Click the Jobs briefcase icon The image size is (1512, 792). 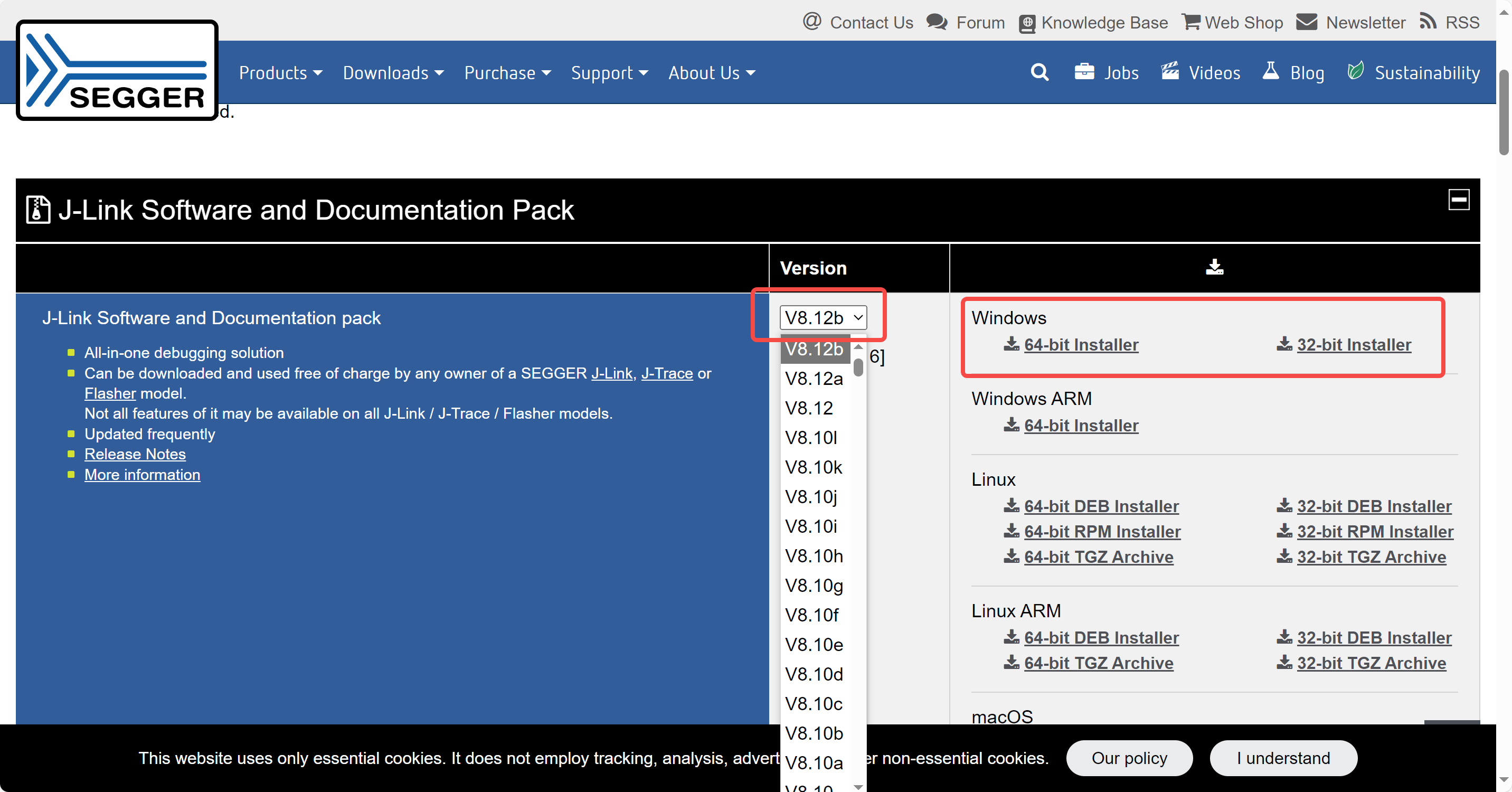(x=1084, y=72)
